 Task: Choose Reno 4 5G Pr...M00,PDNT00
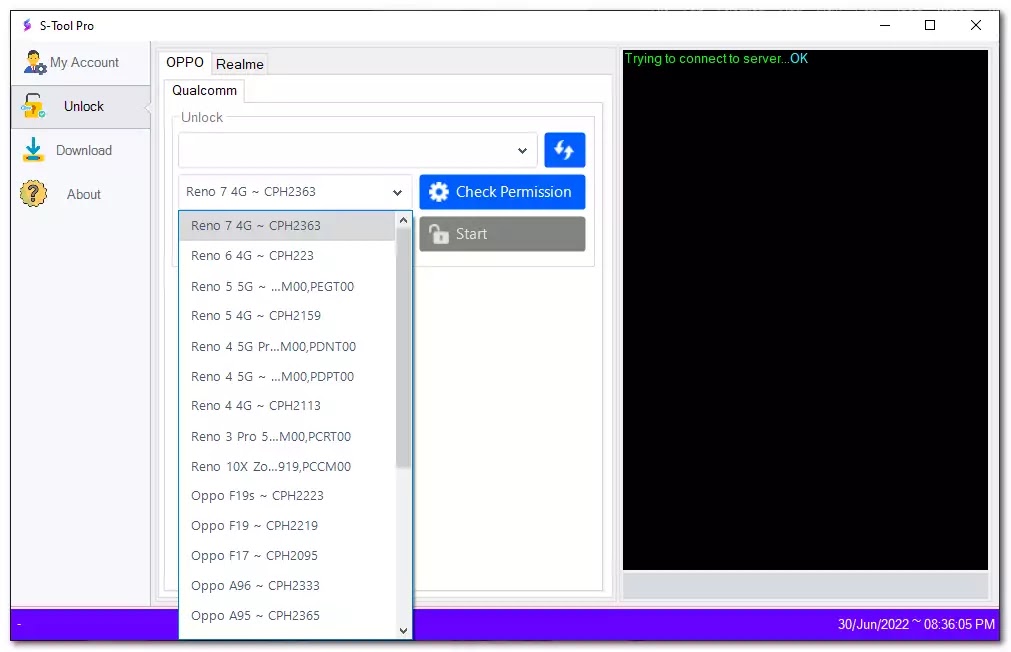point(288,346)
